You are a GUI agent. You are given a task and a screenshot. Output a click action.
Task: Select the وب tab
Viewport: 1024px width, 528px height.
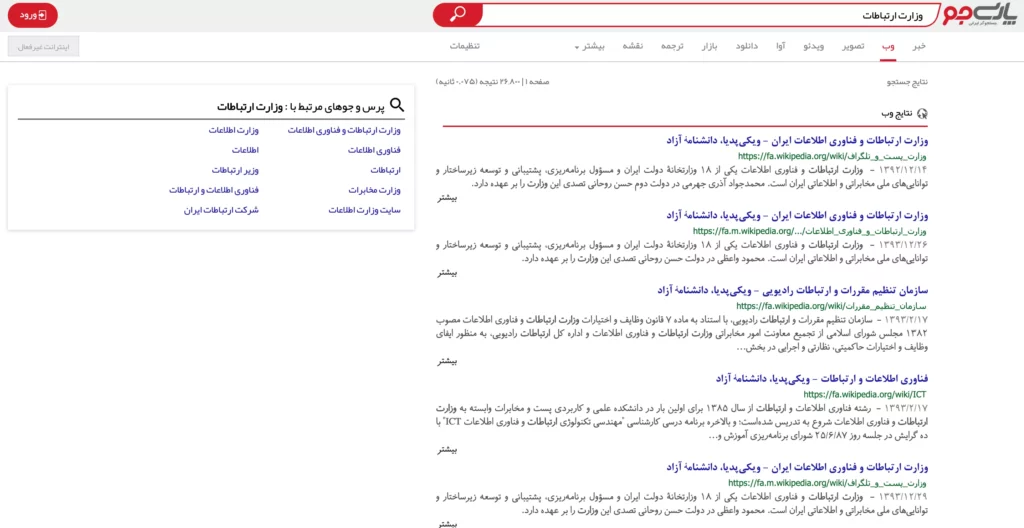(x=888, y=46)
